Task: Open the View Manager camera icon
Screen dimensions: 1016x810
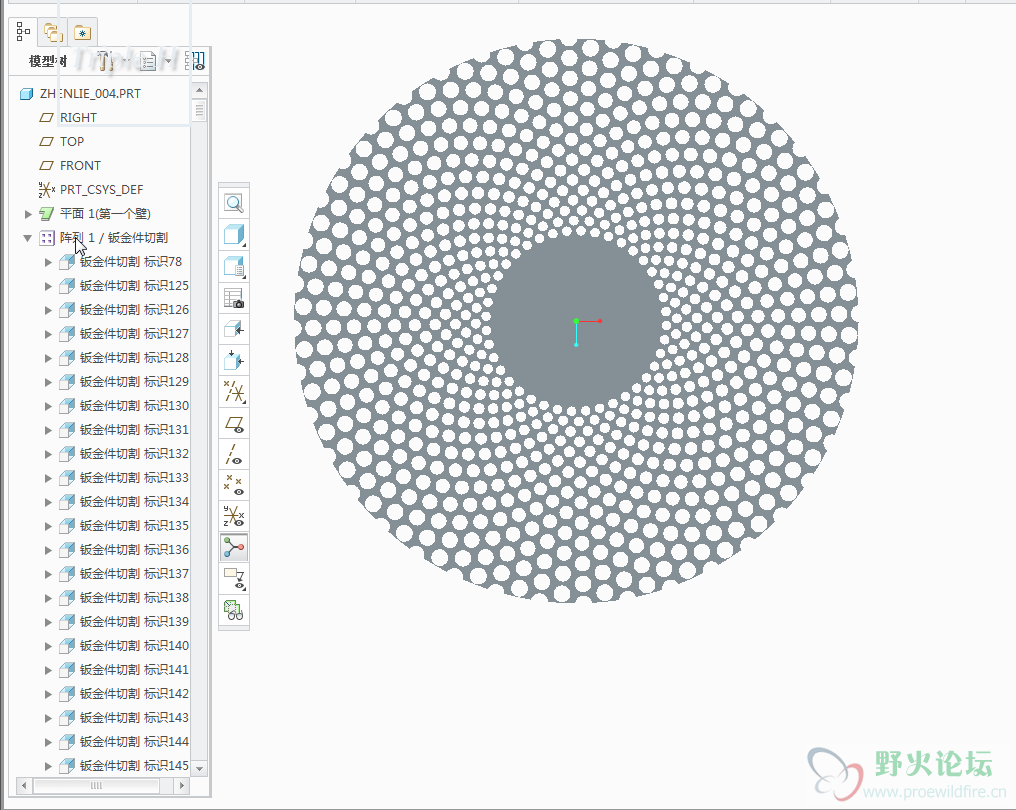Action: (234, 298)
